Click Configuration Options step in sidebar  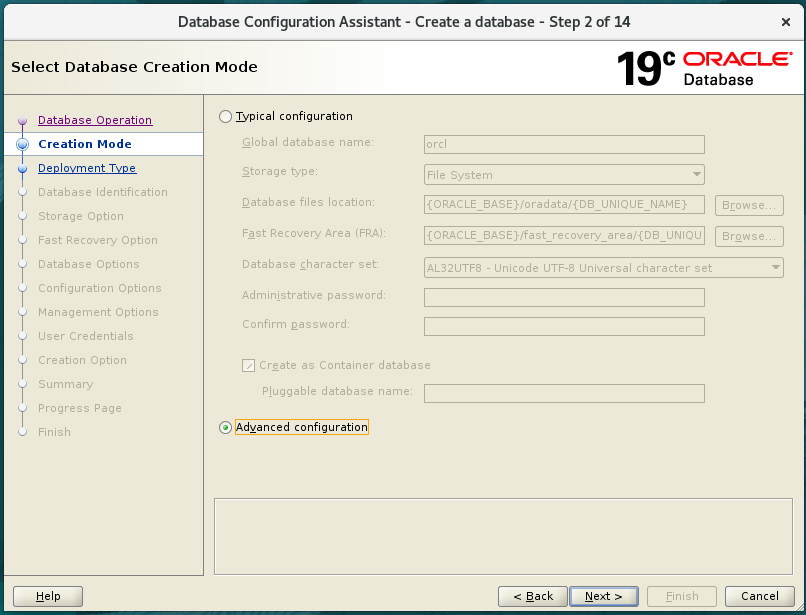pyautogui.click(x=100, y=288)
